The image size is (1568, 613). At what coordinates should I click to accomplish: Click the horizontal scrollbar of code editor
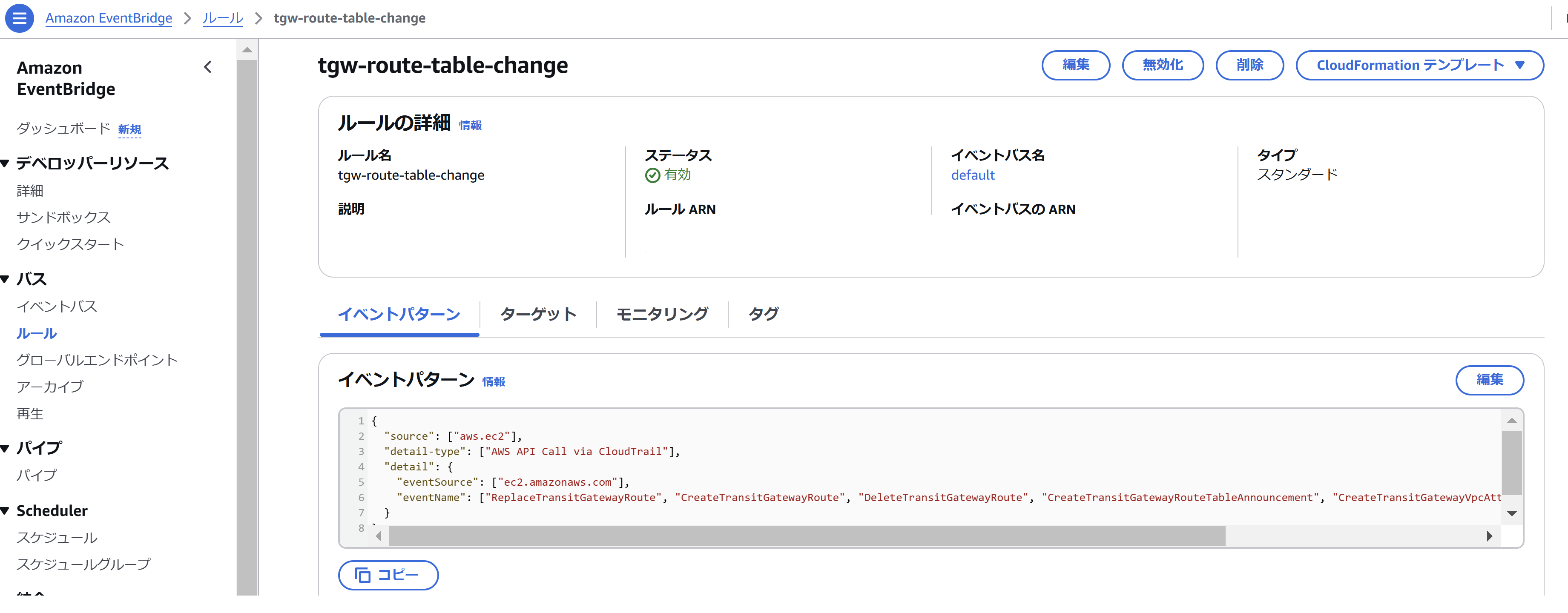click(x=807, y=536)
